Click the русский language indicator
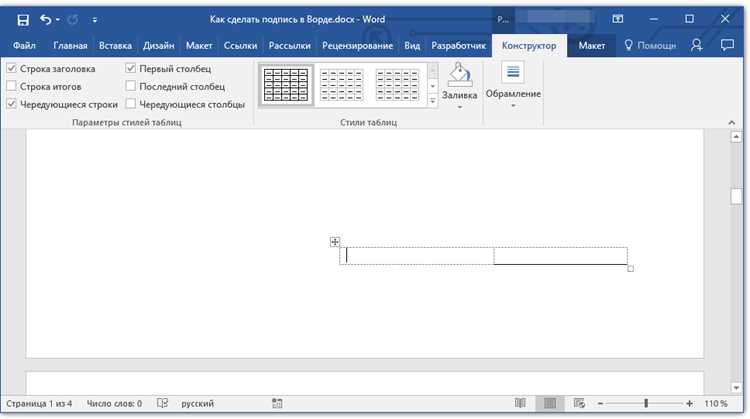Viewport: 750px width, 419px height. tap(197, 404)
